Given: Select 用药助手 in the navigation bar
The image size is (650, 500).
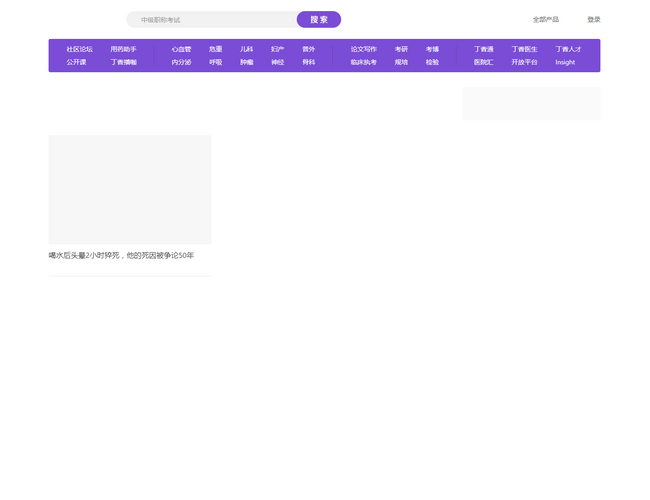Looking at the screenshot, I should (x=124, y=49).
